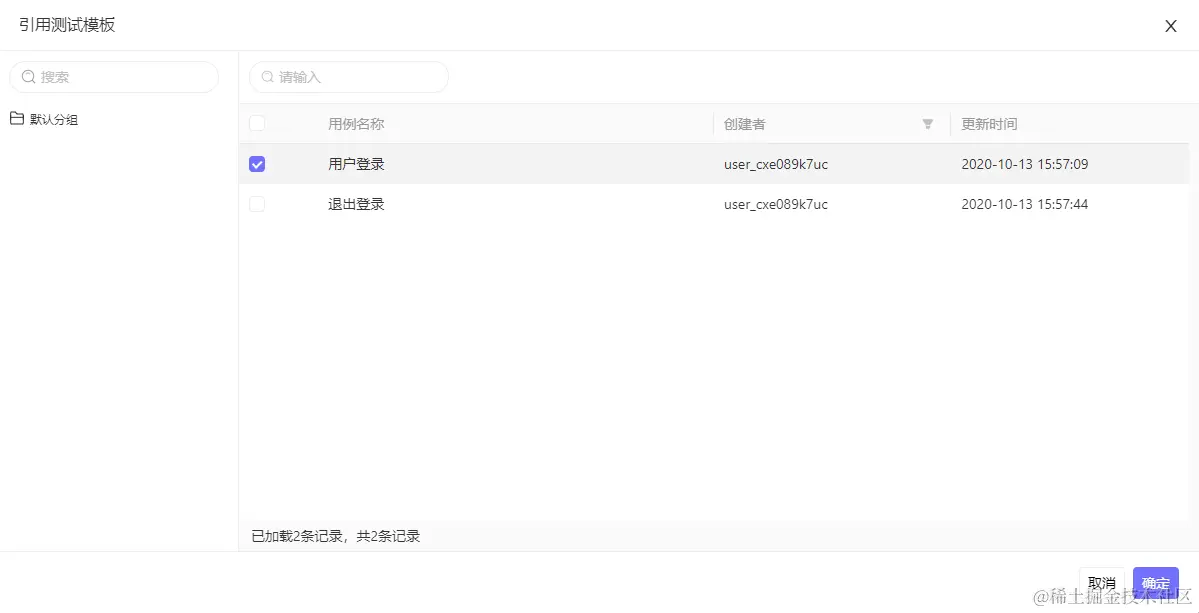Click creator user_cxe089k7uc in 退出登录 row
This screenshot has width=1199, height=613.
point(776,205)
